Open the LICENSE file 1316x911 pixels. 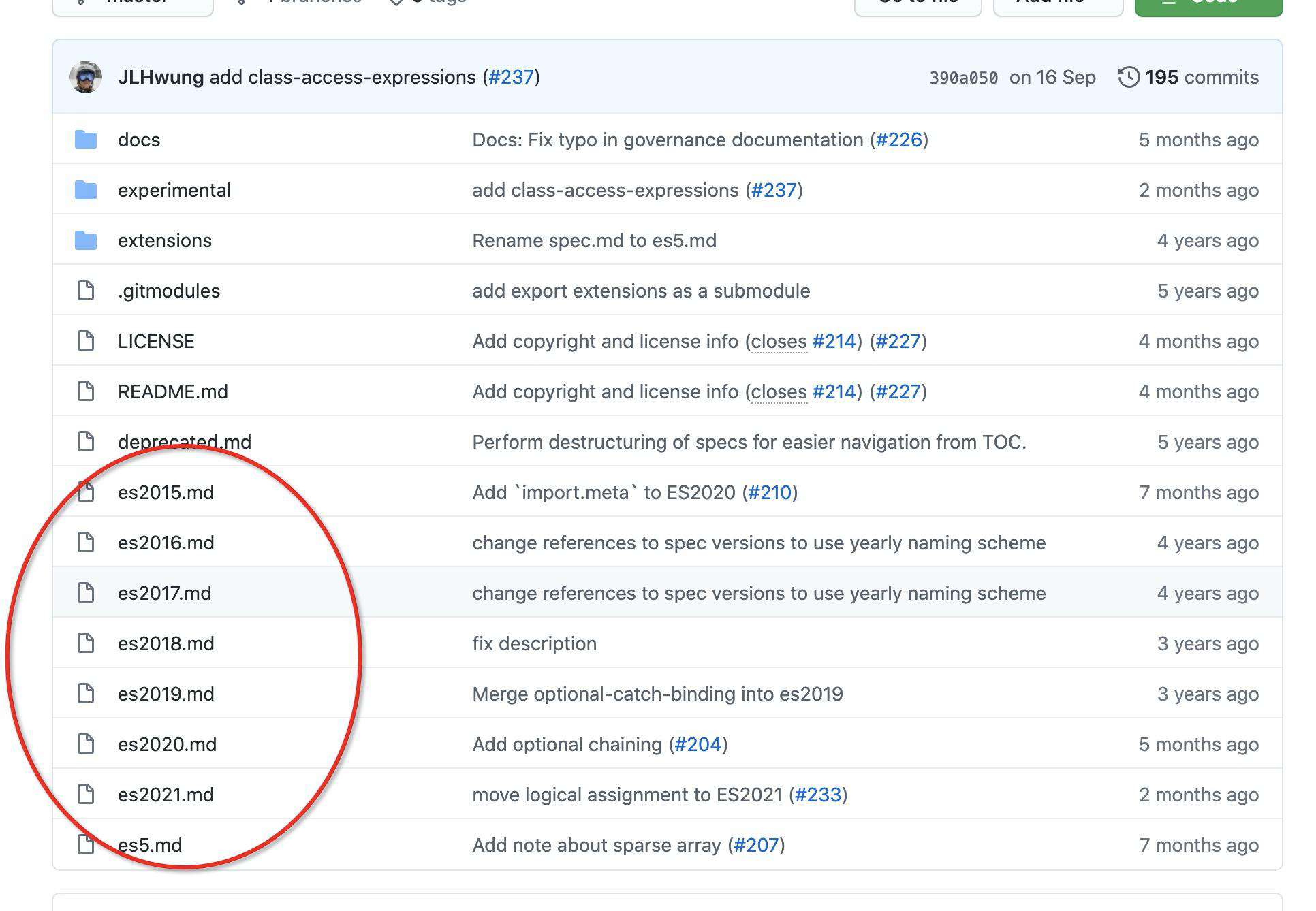(156, 341)
